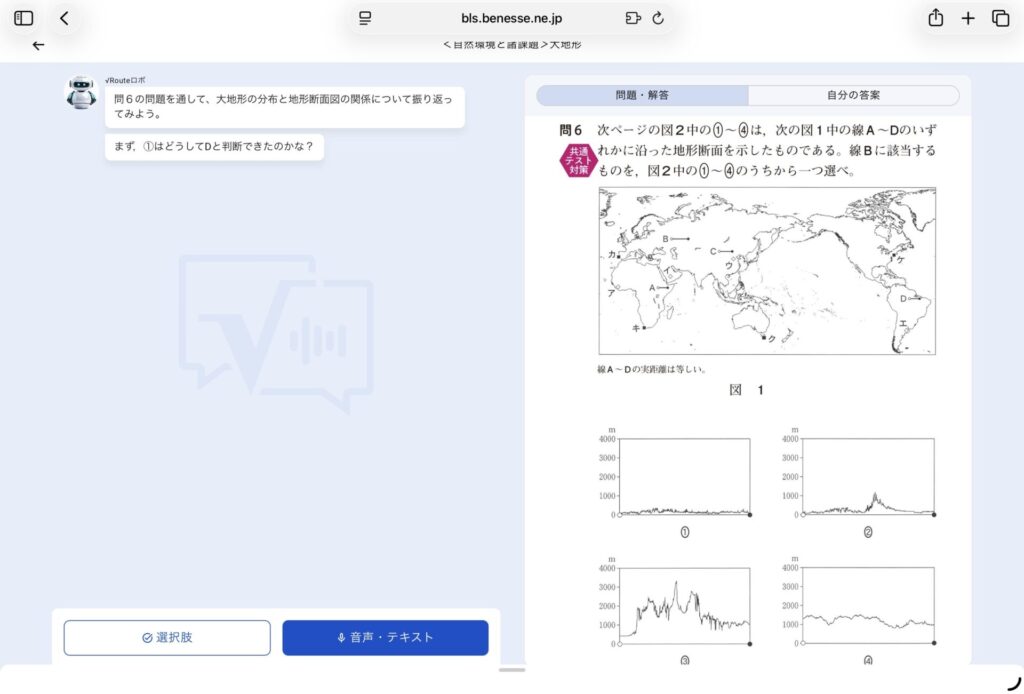1024x694 pixels.
Task: Show the tab overview in Safari
Action: coord(1000,18)
